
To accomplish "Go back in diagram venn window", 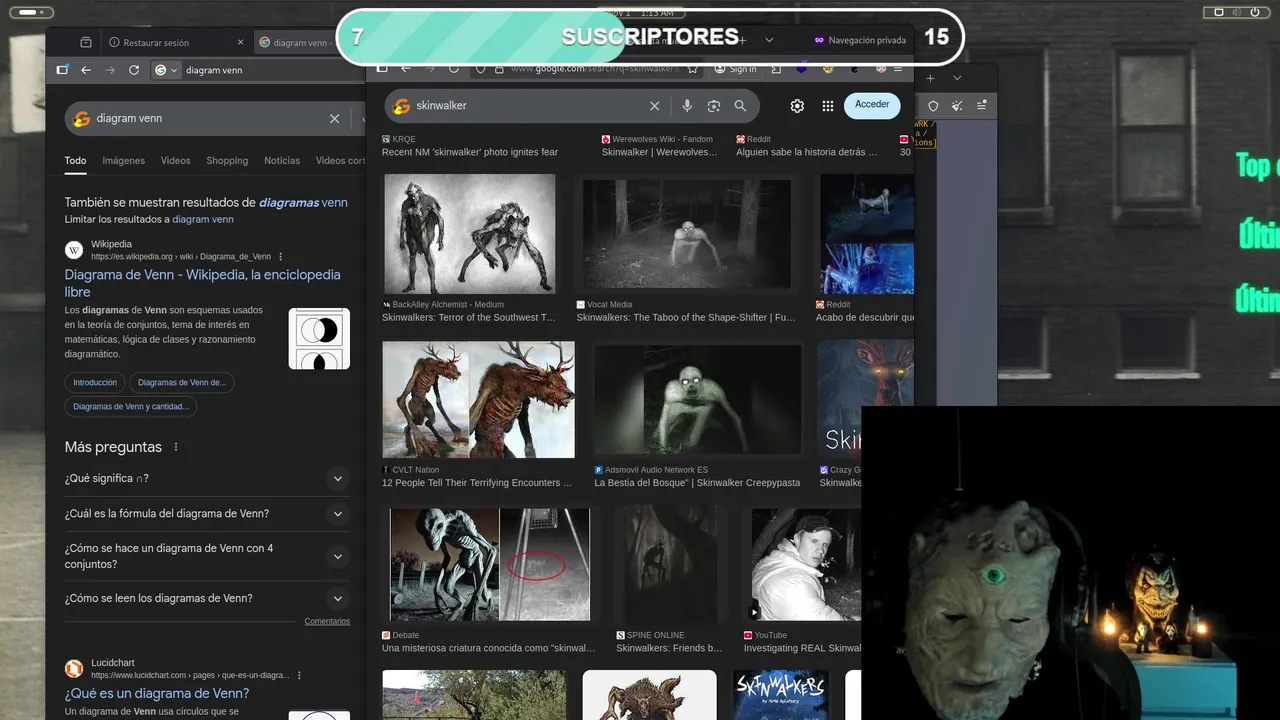I will pos(86,70).
